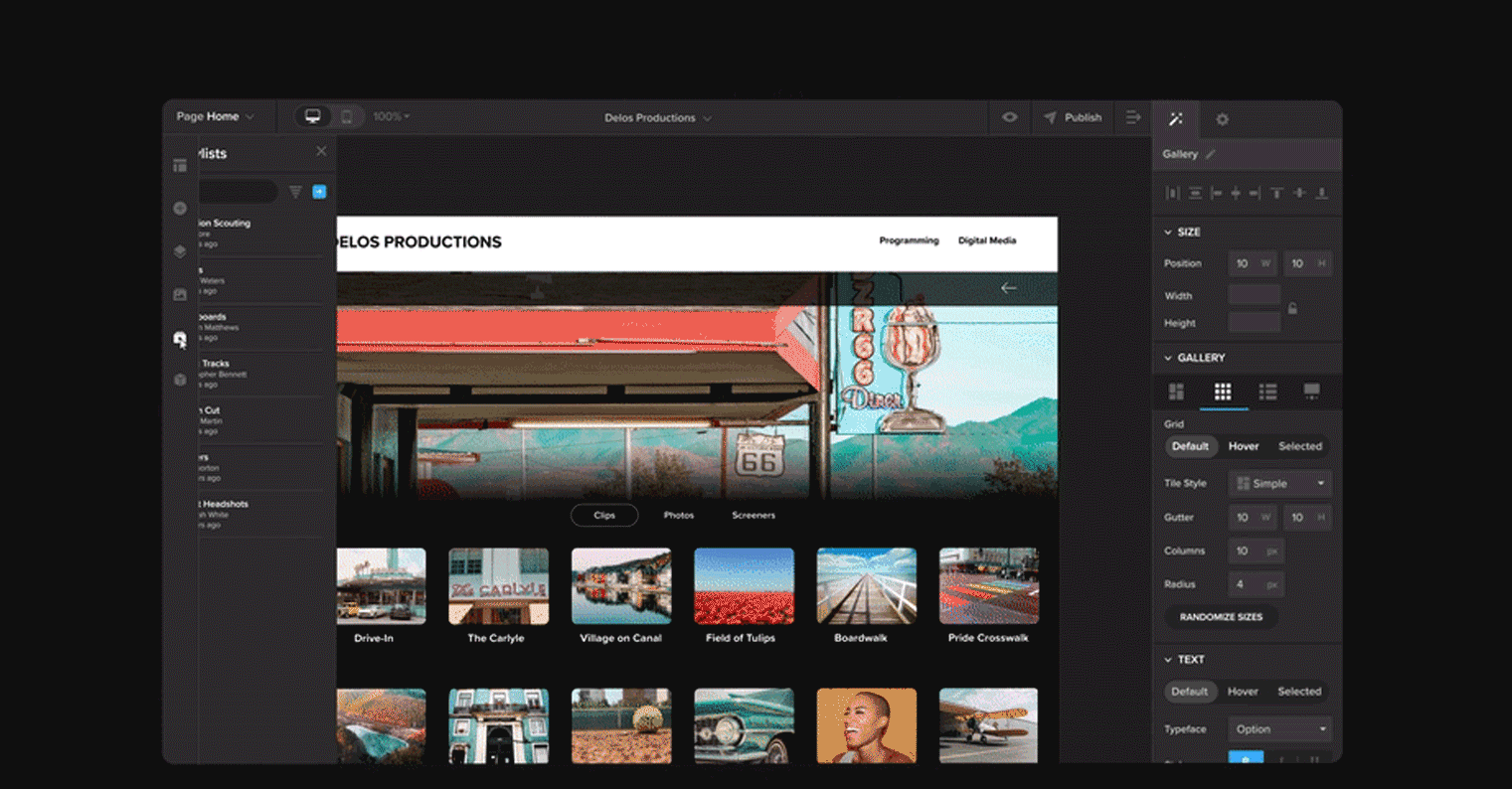1512x789 pixels.
Task: Open the settings gear tab in right panel
Action: coord(1222,117)
